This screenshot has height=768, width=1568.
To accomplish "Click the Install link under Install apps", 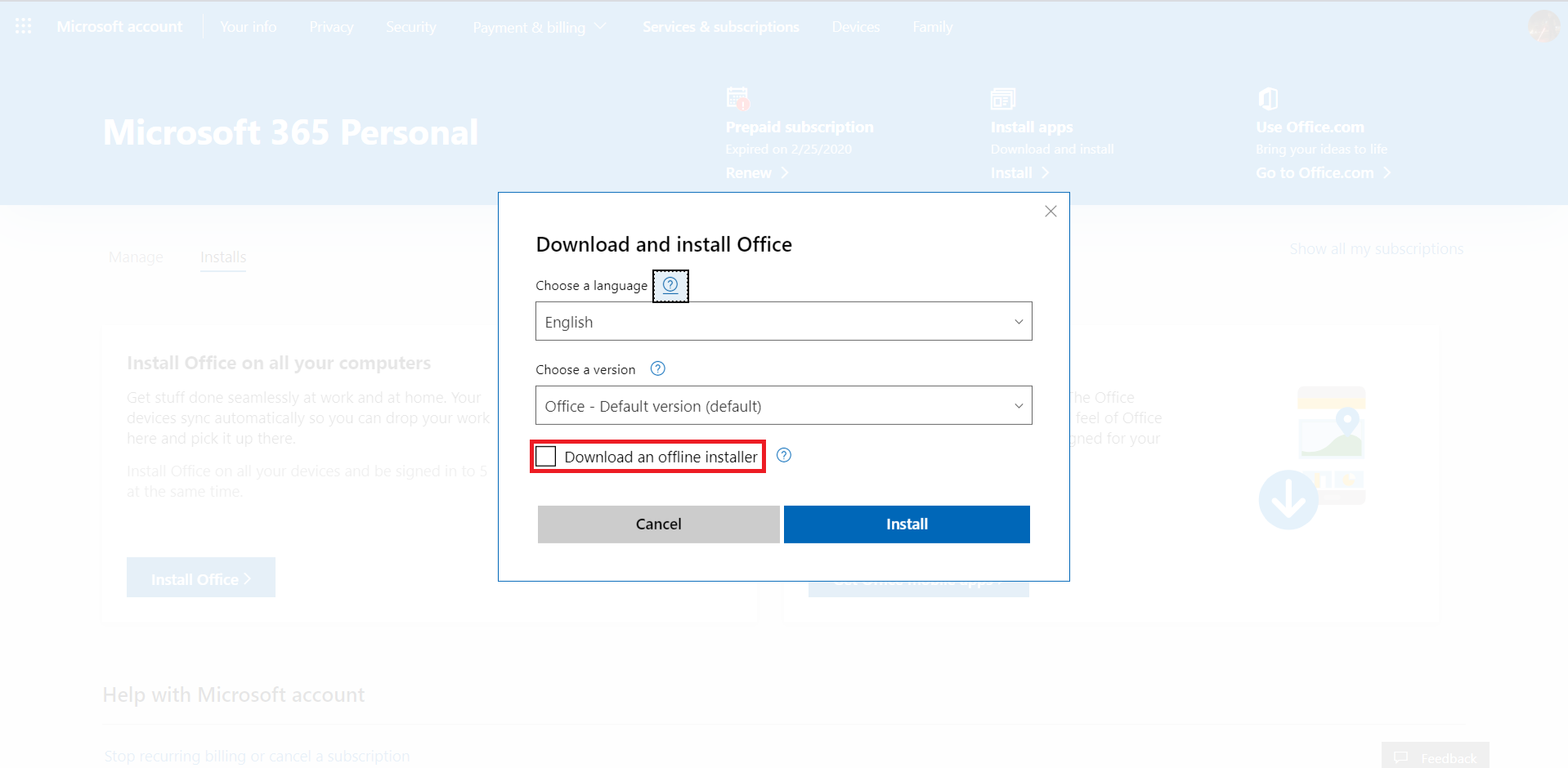I will tap(1019, 173).
